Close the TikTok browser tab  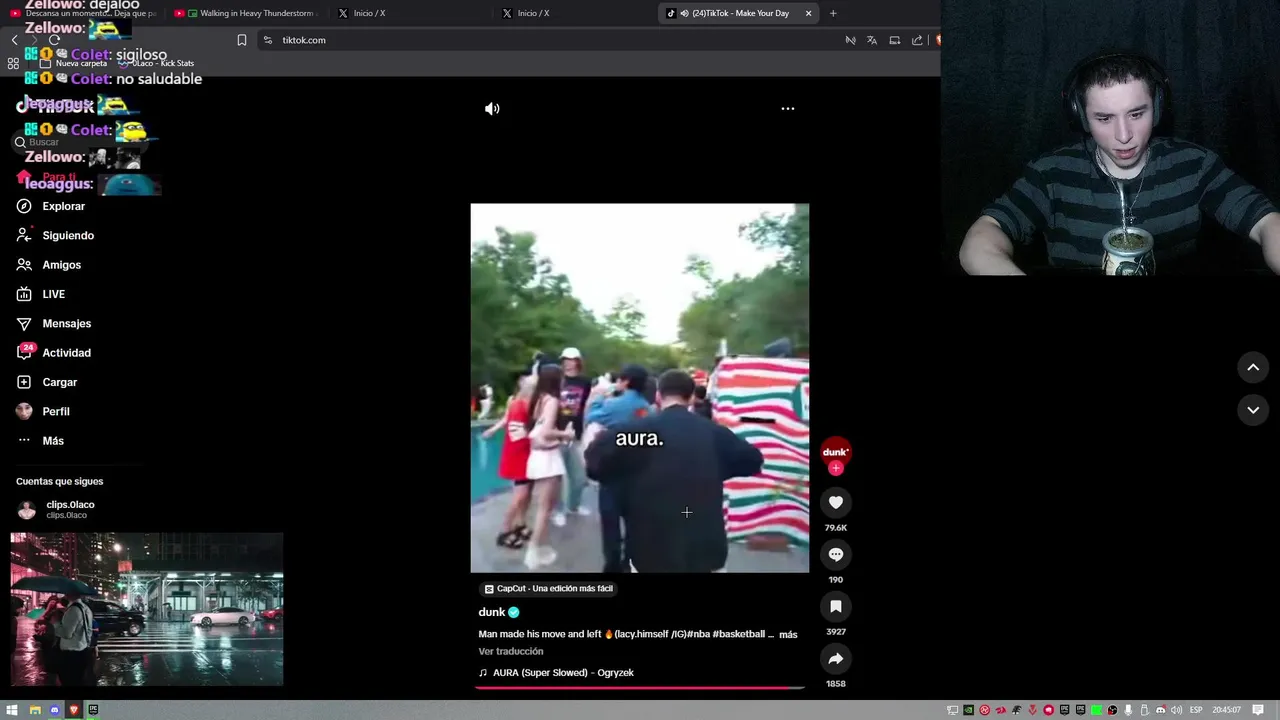point(808,13)
